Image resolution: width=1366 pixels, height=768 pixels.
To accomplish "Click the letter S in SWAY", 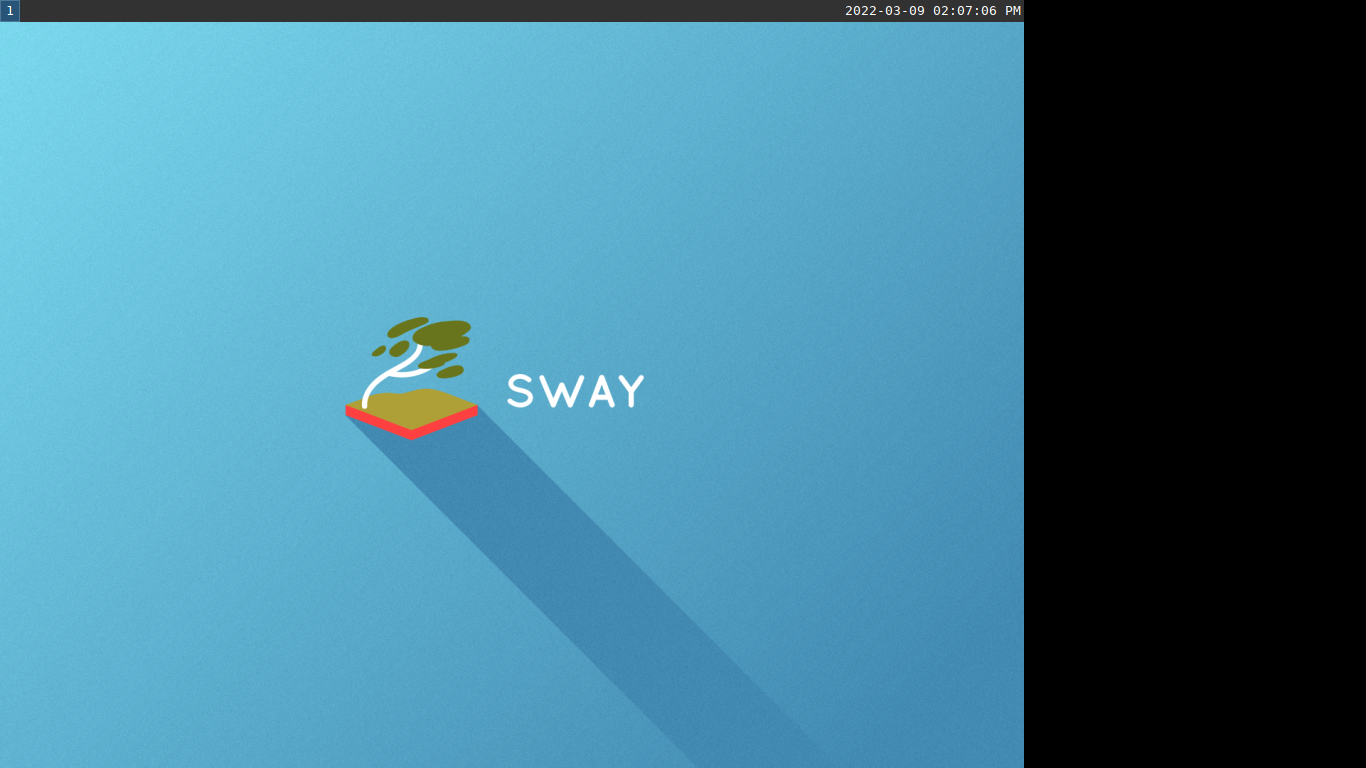I will [x=520, y=391].
